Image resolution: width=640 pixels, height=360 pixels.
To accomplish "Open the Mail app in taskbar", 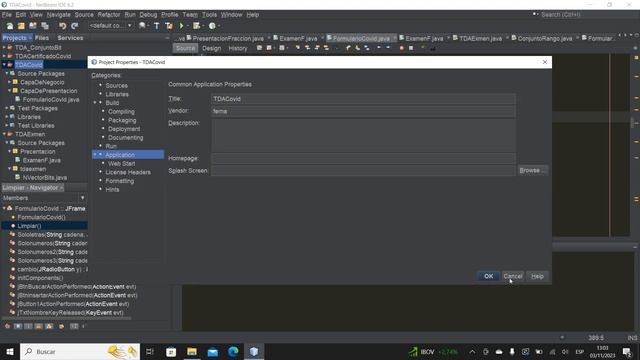I will 213,351.
